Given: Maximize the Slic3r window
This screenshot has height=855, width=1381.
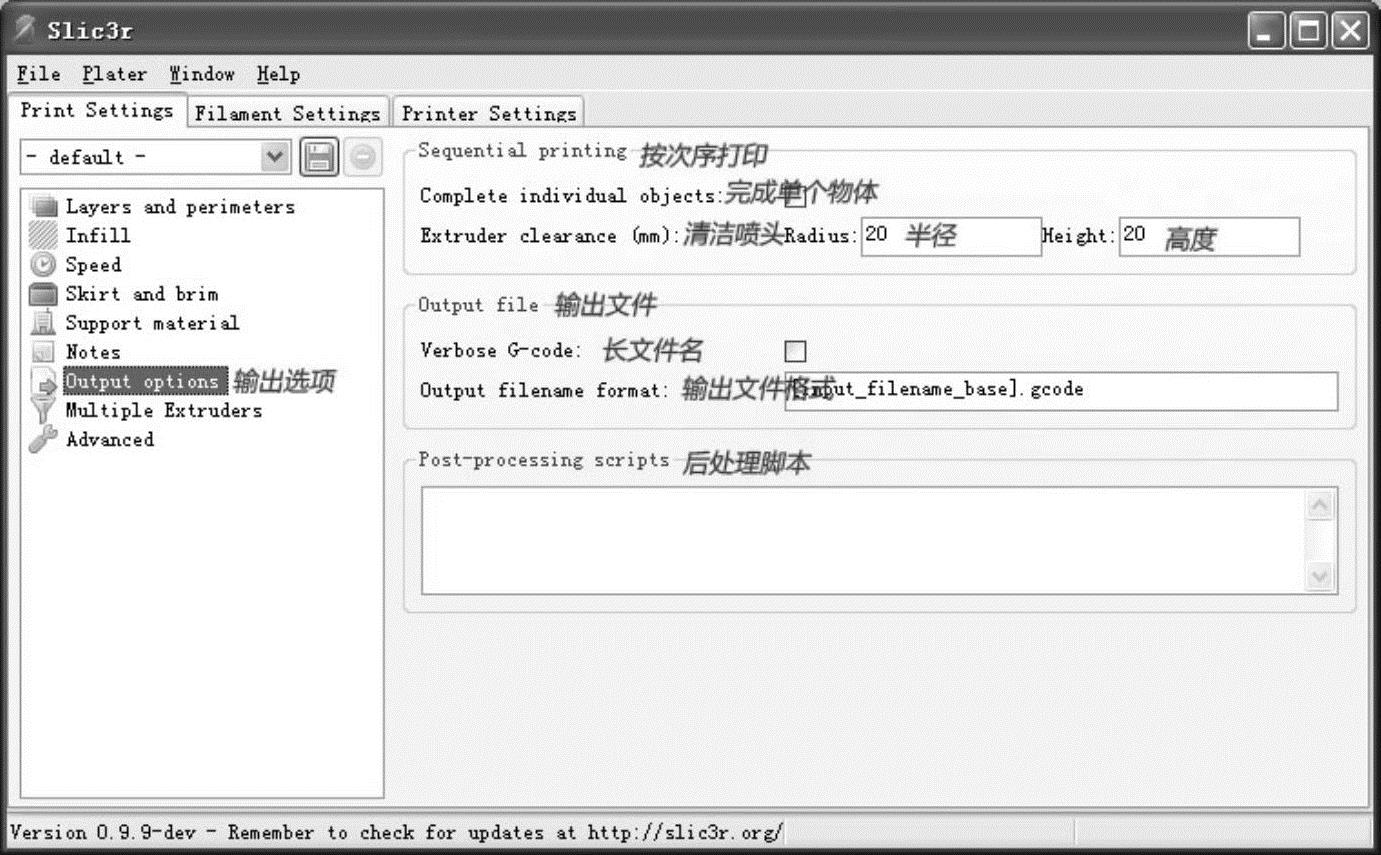Looking at the screenshot, I should pos(1308,32).
